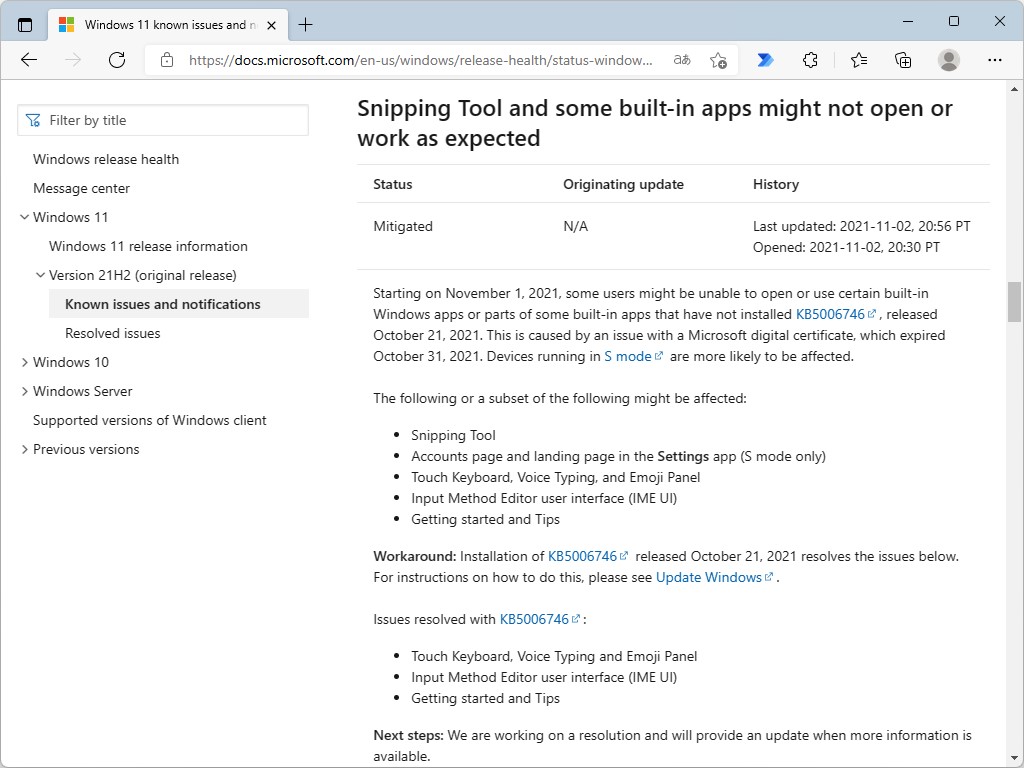Screen dimensions: 1024x768
Task: Open the Collections icon
Action: pos(903,60)
